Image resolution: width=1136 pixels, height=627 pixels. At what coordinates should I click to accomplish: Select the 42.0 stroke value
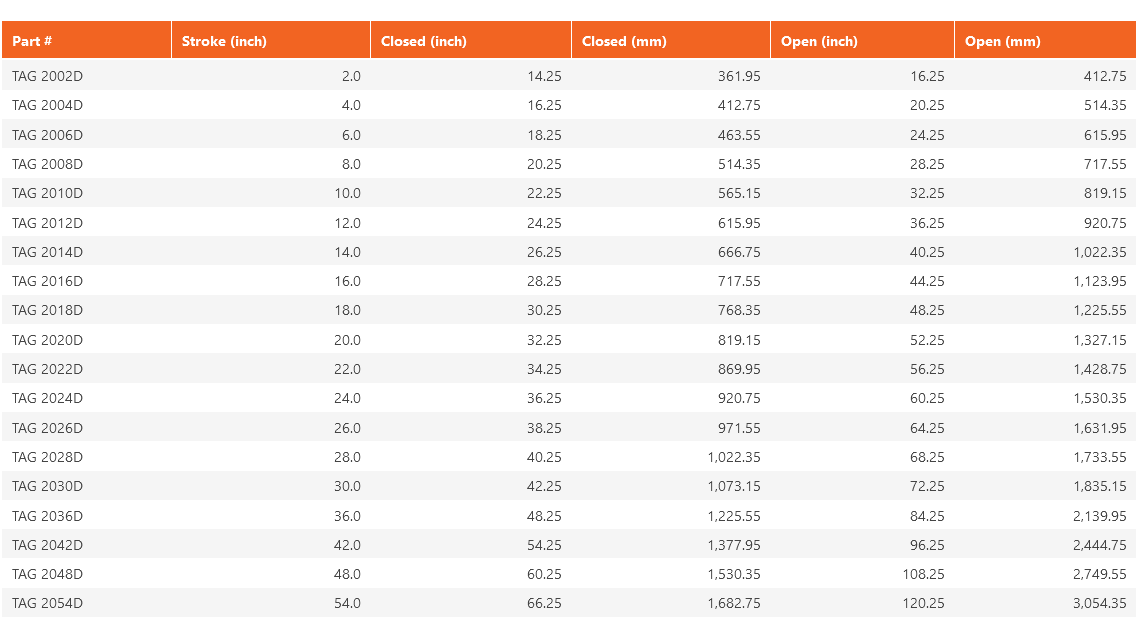(x=348, y=545)
